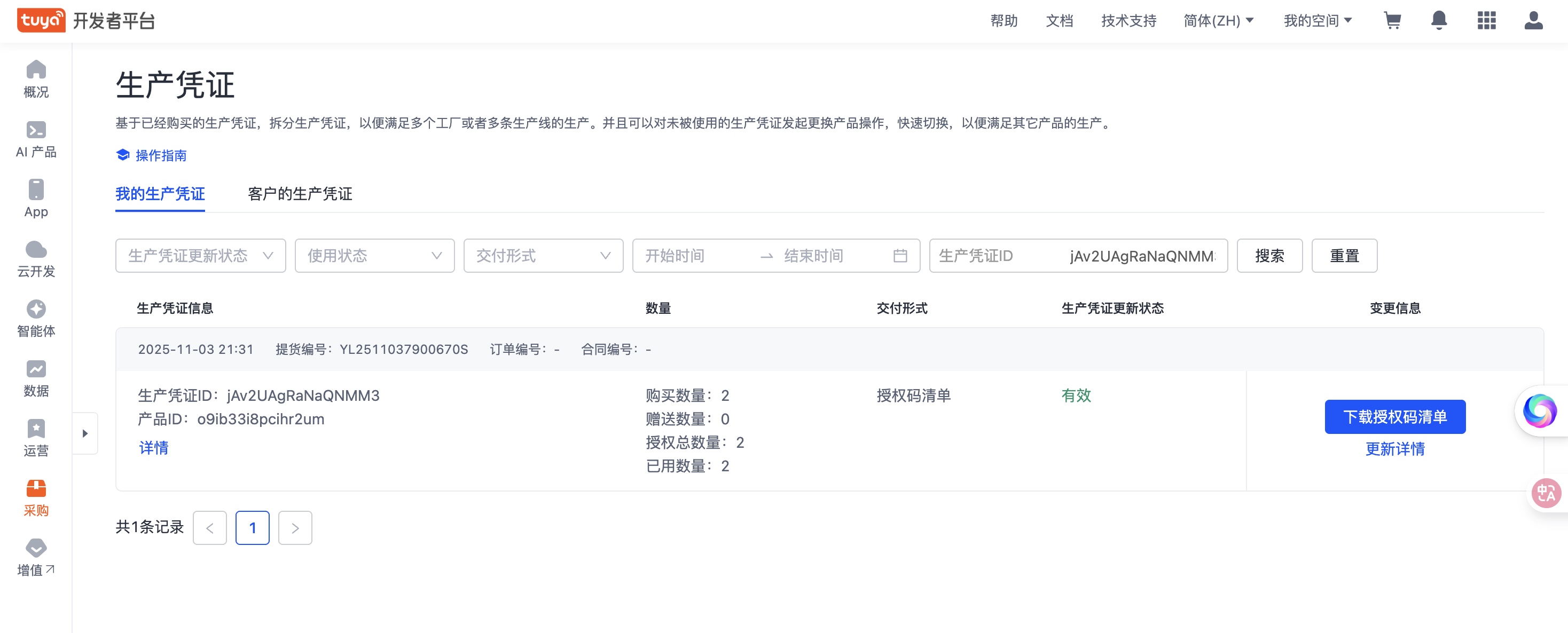The height and width of the screenshot is (633, 1568).
Task: Expand the 简体(ZH) language menu
Action: [x=1218, y=21]
